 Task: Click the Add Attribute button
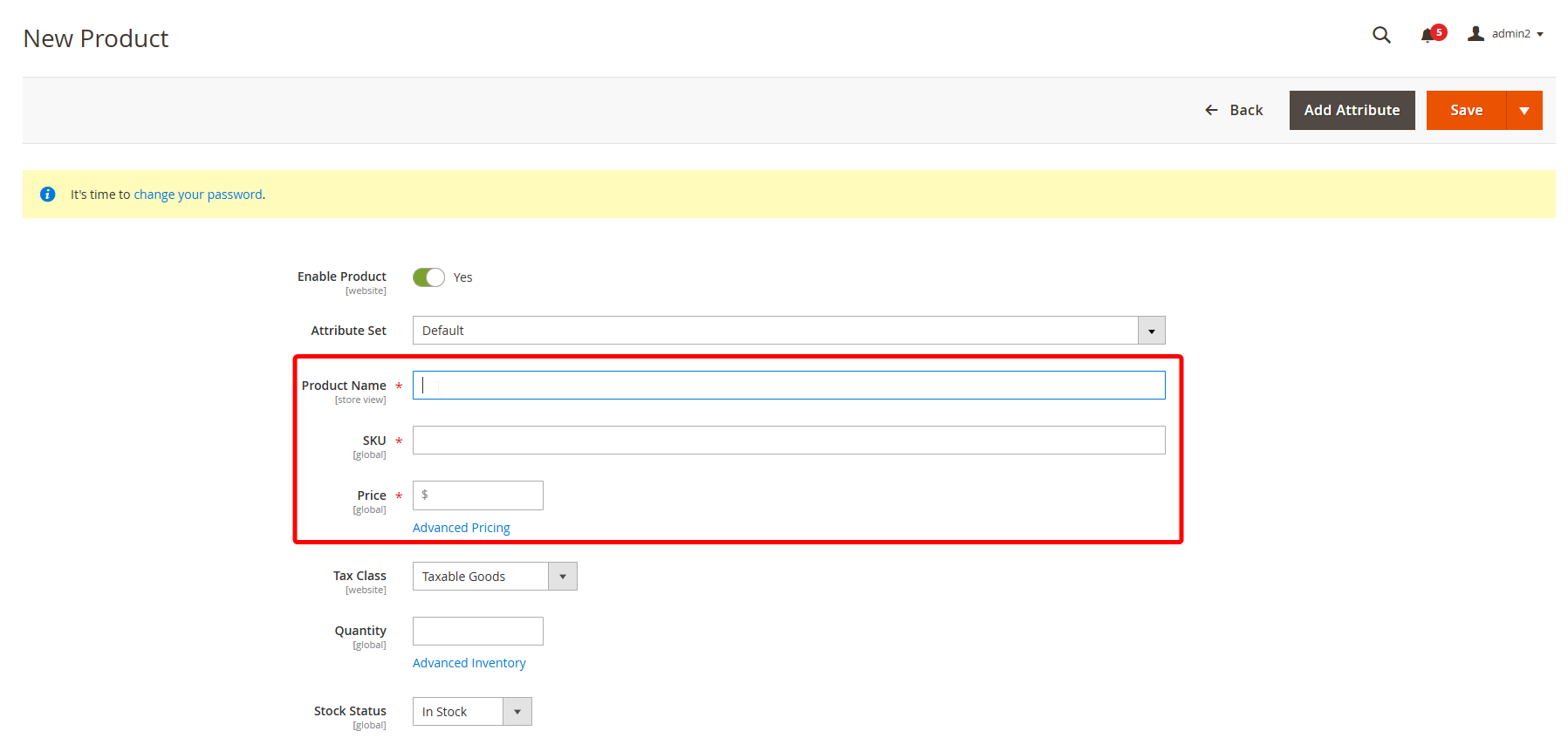[1351, 111]
